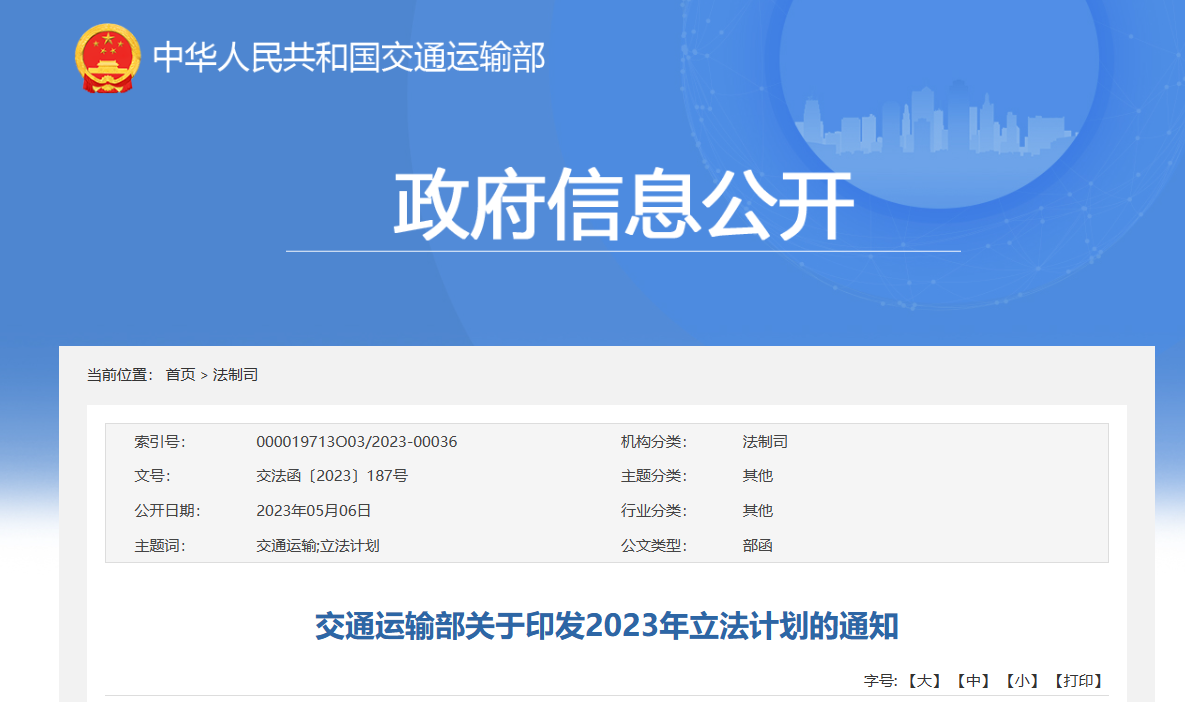Click the national emblem logo

(108, 58)
